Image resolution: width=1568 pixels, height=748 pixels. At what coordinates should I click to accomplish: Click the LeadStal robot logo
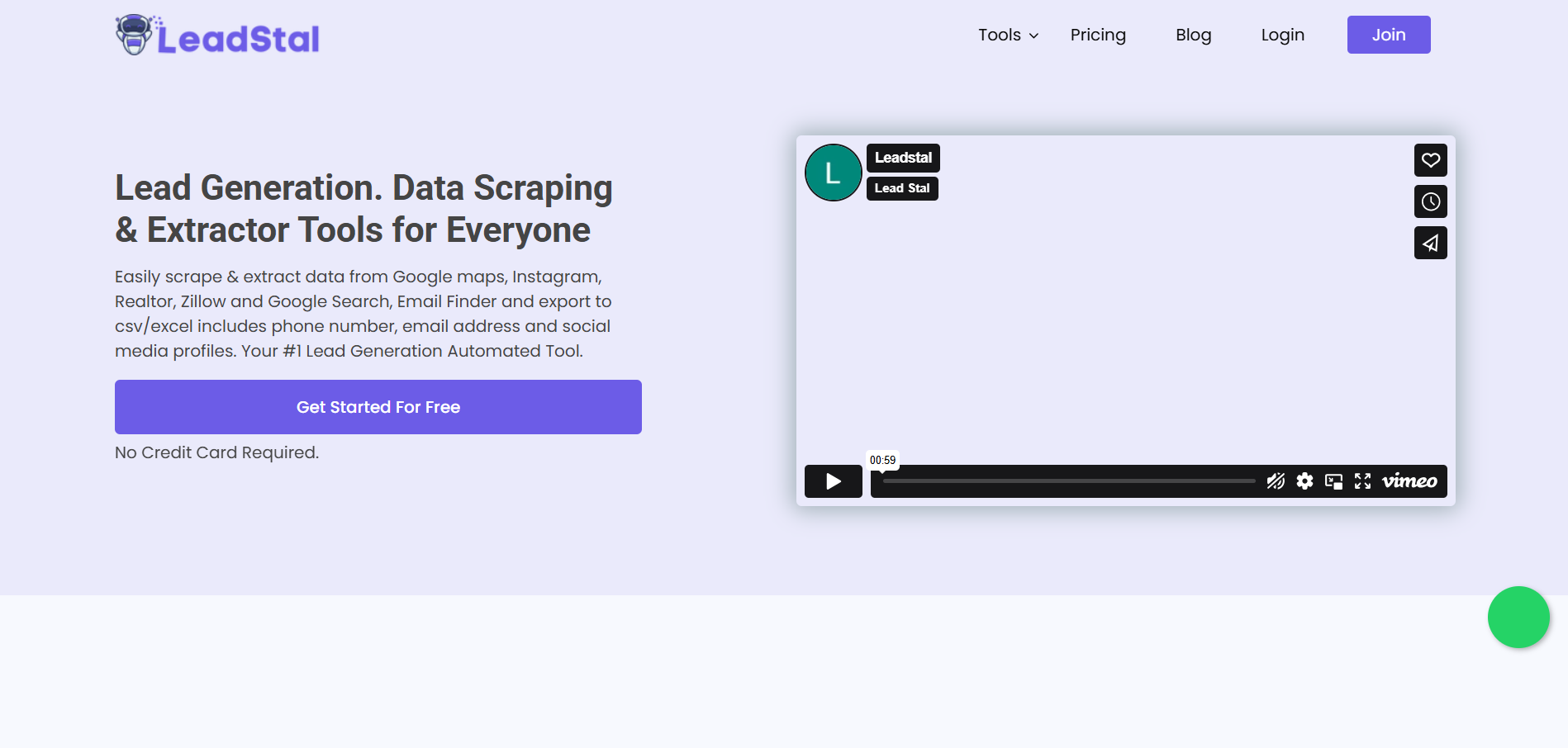[x=134, y=35]
